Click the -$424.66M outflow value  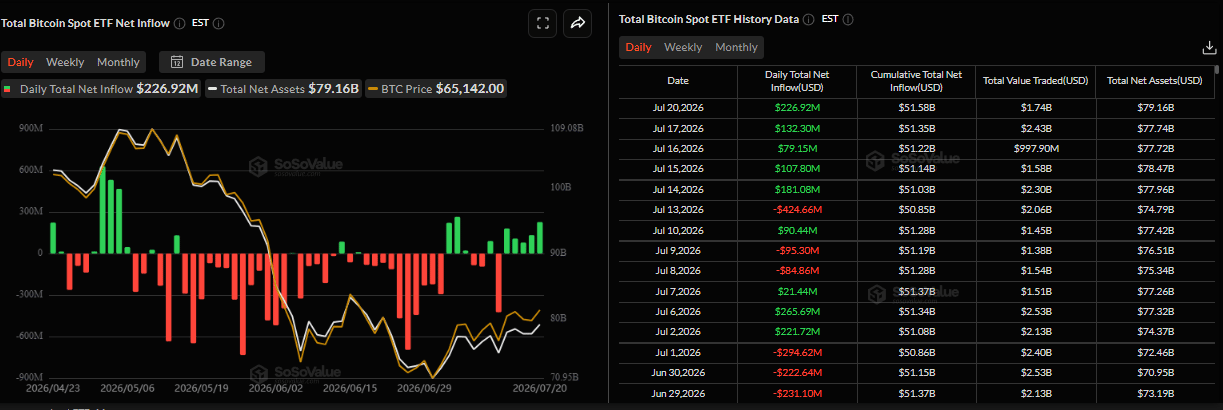click(x=796, y=210)
